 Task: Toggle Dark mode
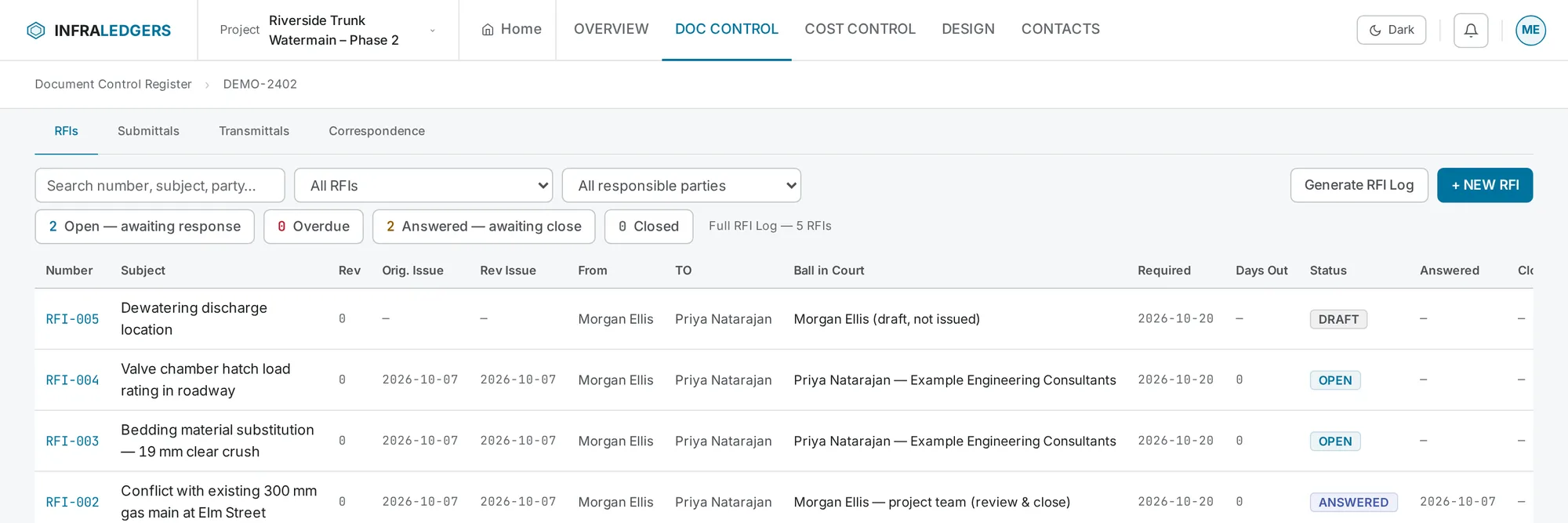pos(1392,31)
